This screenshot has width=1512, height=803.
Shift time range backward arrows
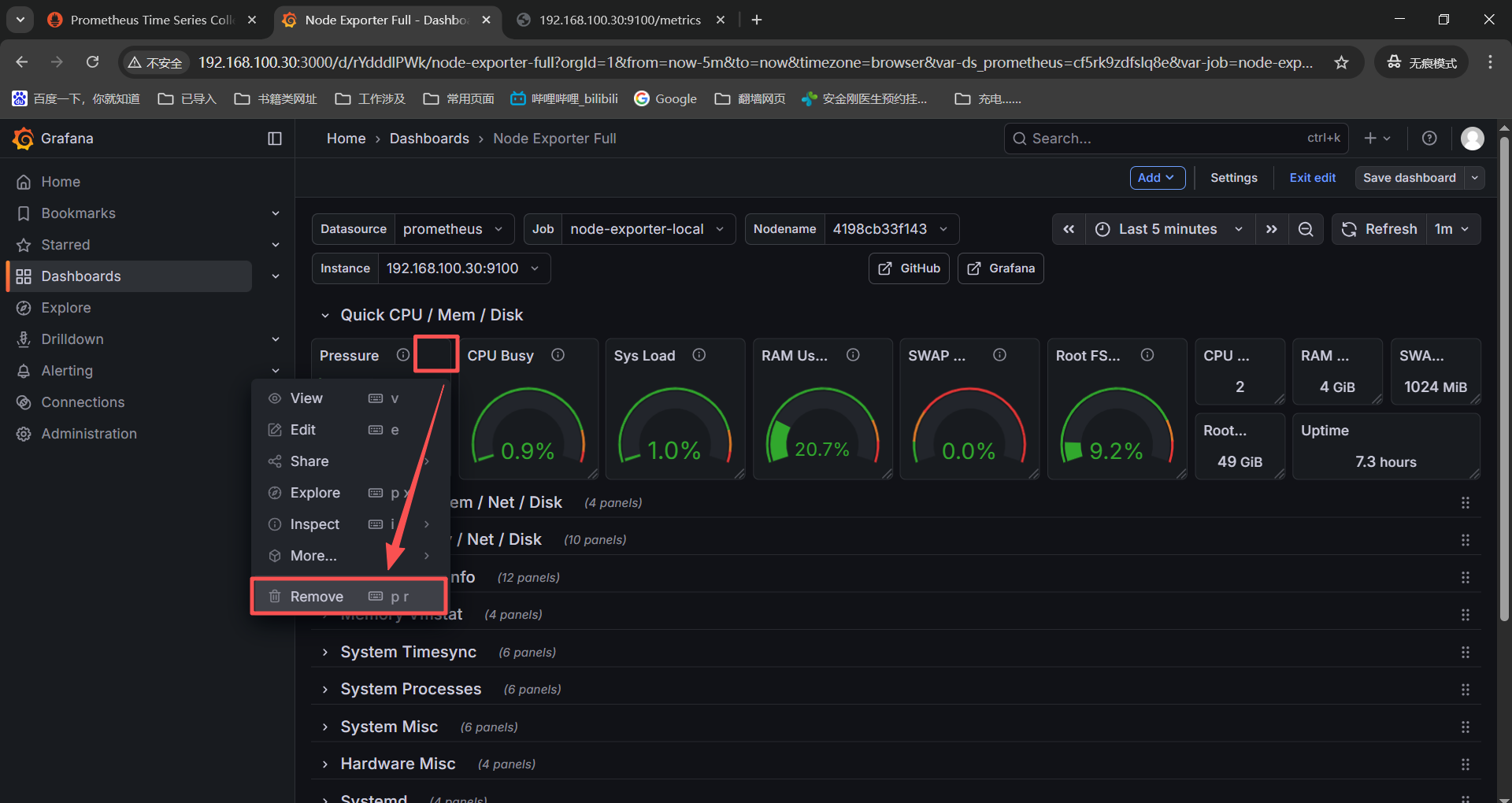1069,229
